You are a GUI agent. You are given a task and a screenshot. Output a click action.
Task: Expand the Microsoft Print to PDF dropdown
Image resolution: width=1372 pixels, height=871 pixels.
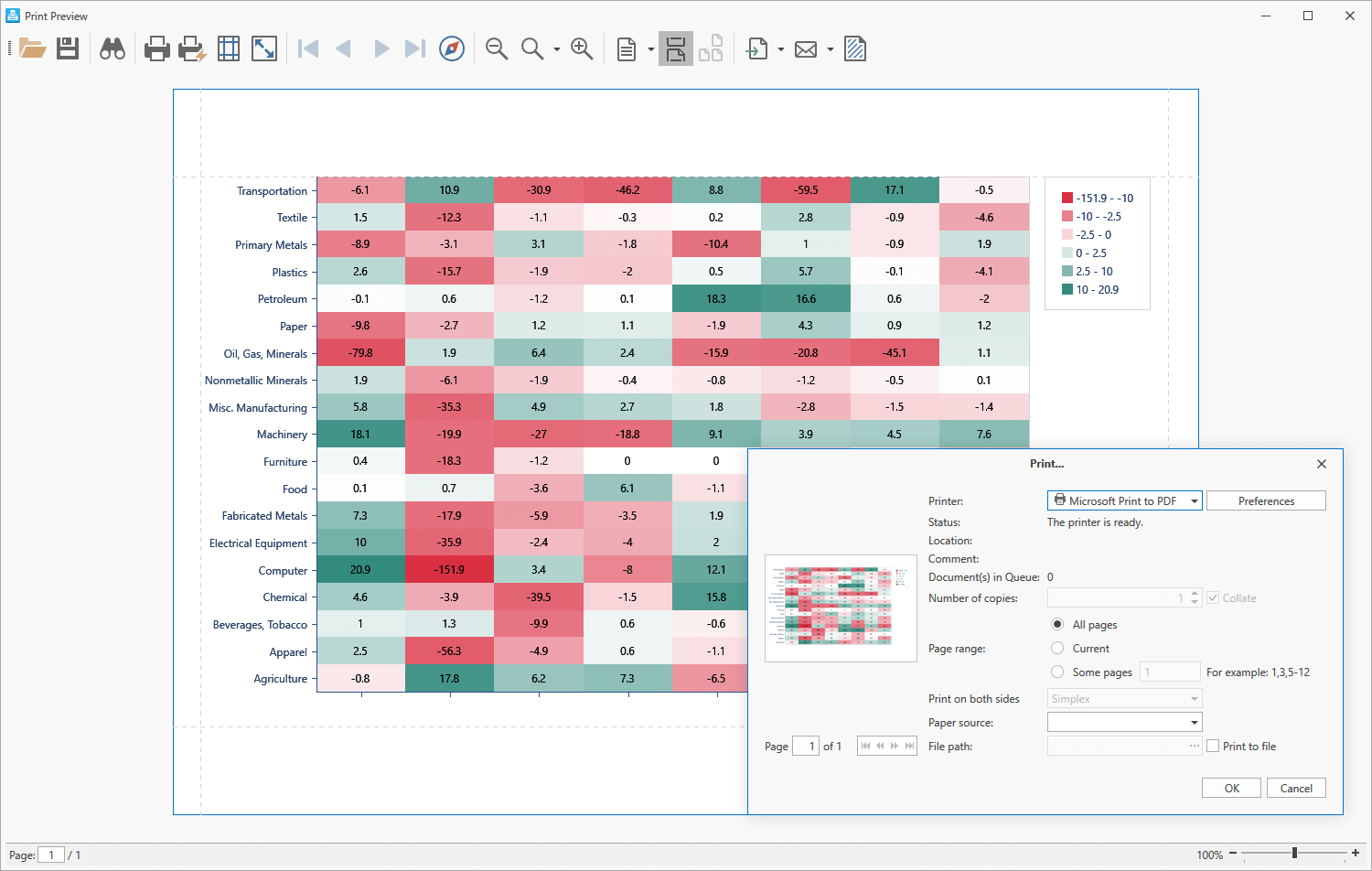(x=1194, y=501)
